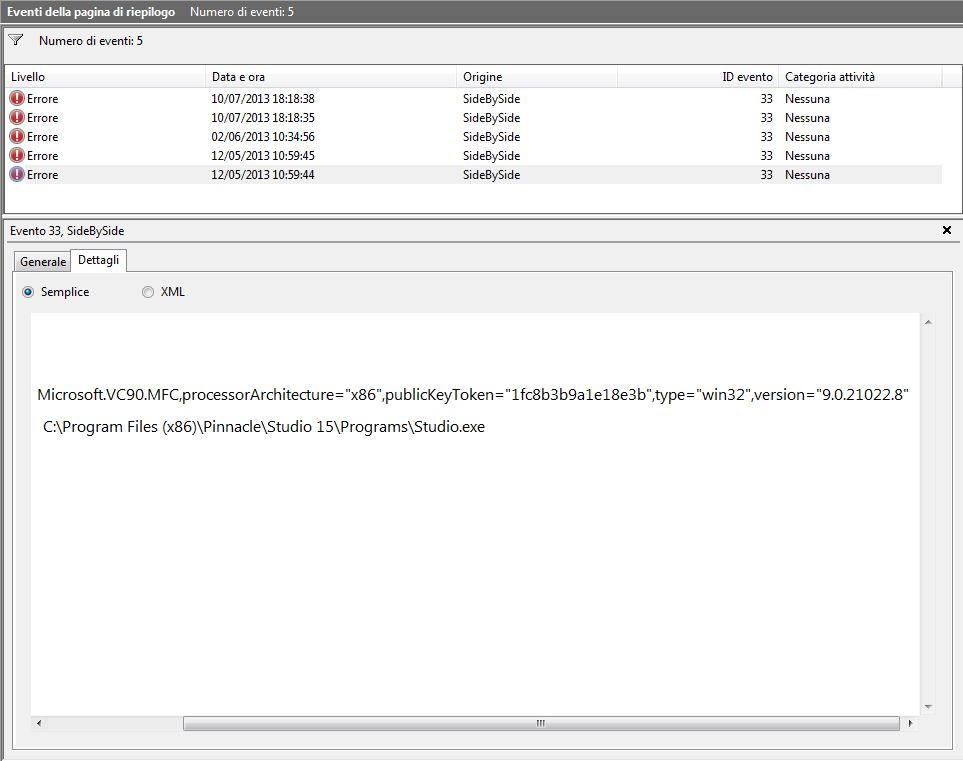Switch to the Generale tab
Viewport: 963px width, 761px height.
(42, 262)
